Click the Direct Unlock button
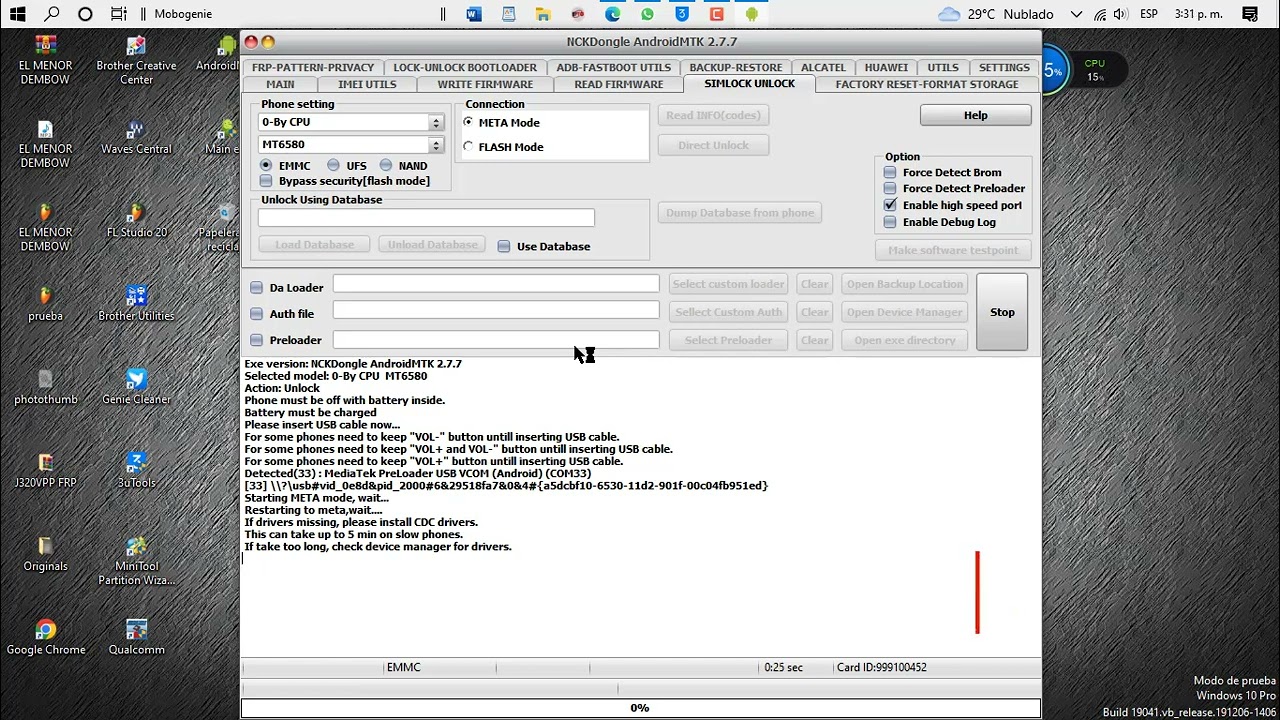The height and width of the screenshot is (720, 1280). point(713,145)
